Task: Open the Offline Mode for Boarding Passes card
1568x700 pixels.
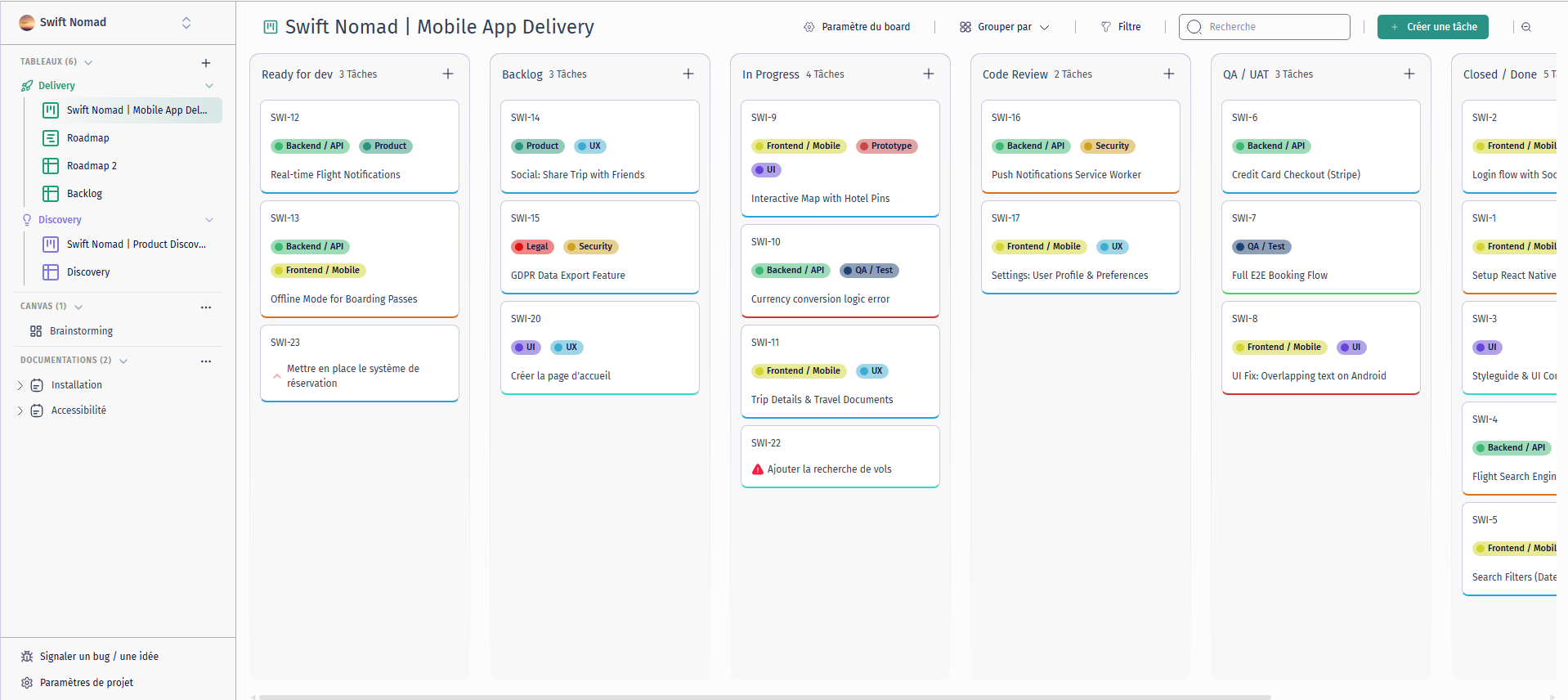Action: [x=360, y=259]
